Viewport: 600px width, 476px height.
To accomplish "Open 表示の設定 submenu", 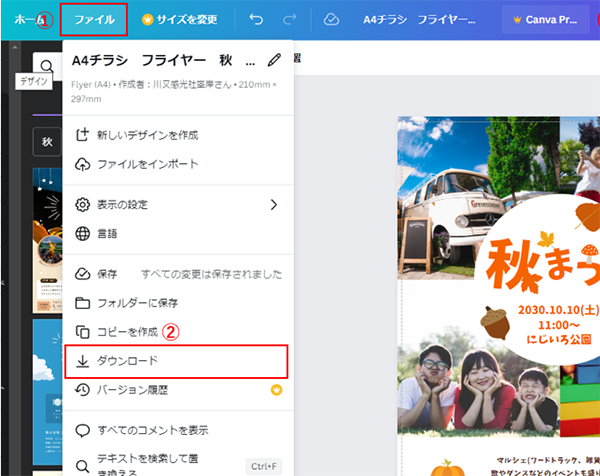I will (178, 205).
